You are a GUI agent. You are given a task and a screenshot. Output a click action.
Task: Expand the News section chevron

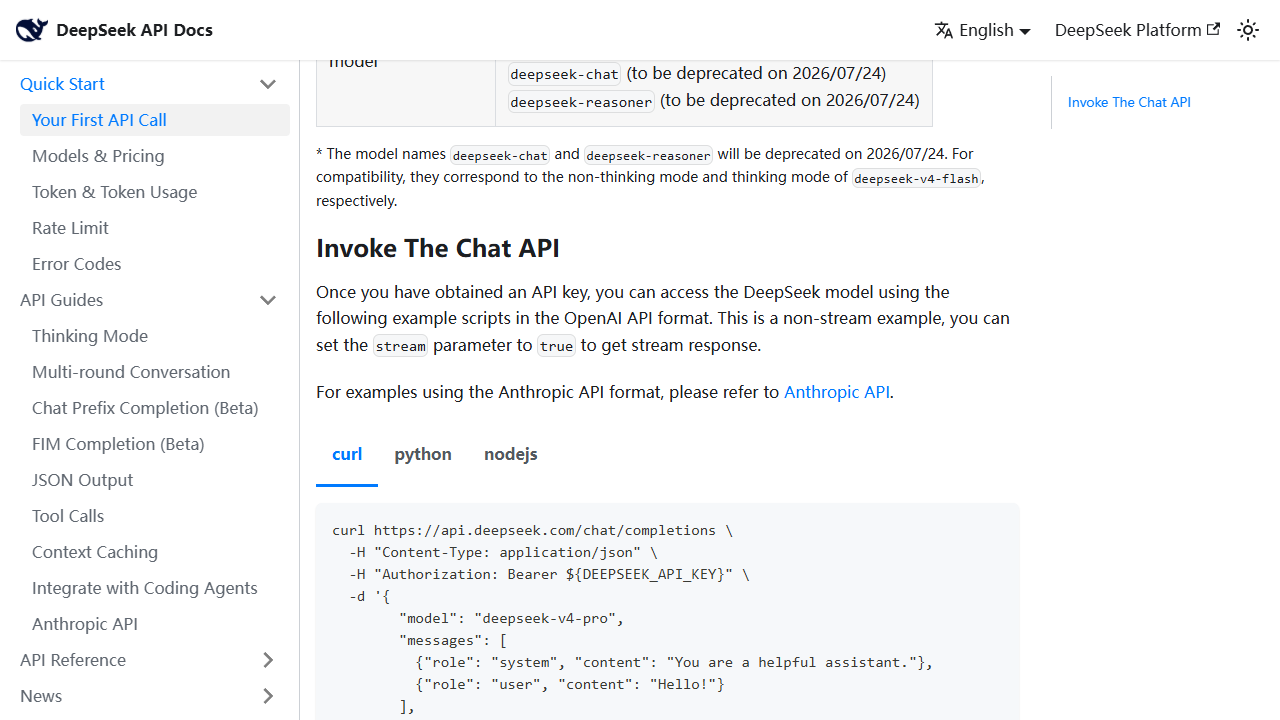click(268, 696)
